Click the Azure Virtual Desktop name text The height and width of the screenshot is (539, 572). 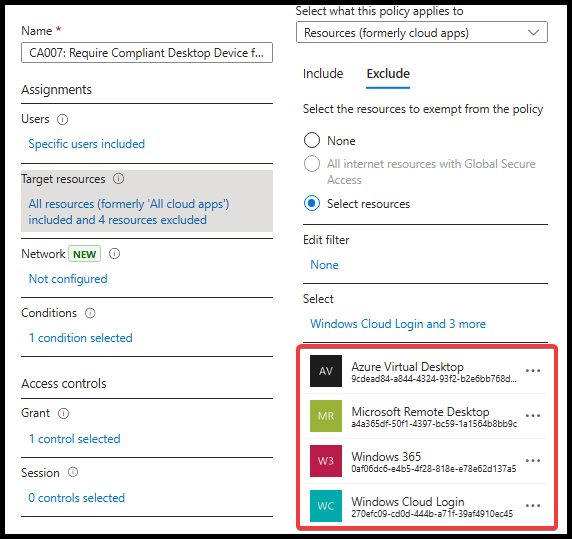pyautogui.click(x=407, y=367)
